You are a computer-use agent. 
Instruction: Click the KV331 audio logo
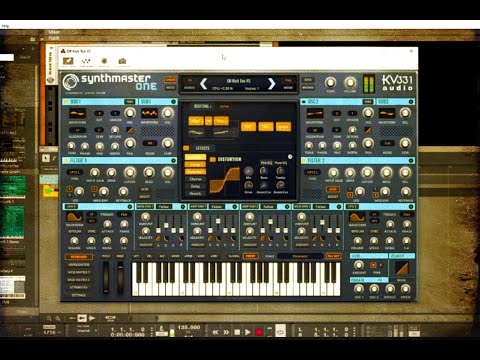tap(397, 83)
